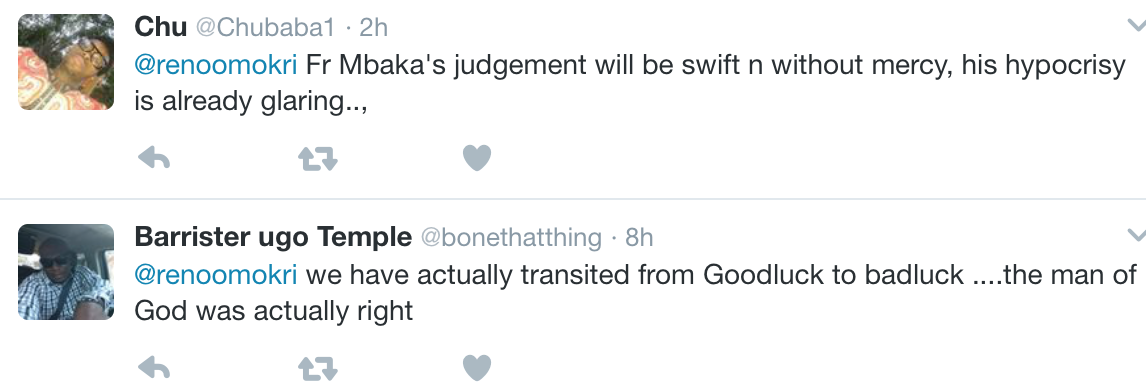1146x390 pixels.
Task: Reply to Barrister ugo Temple's tweet
Action: click(153, 369)
